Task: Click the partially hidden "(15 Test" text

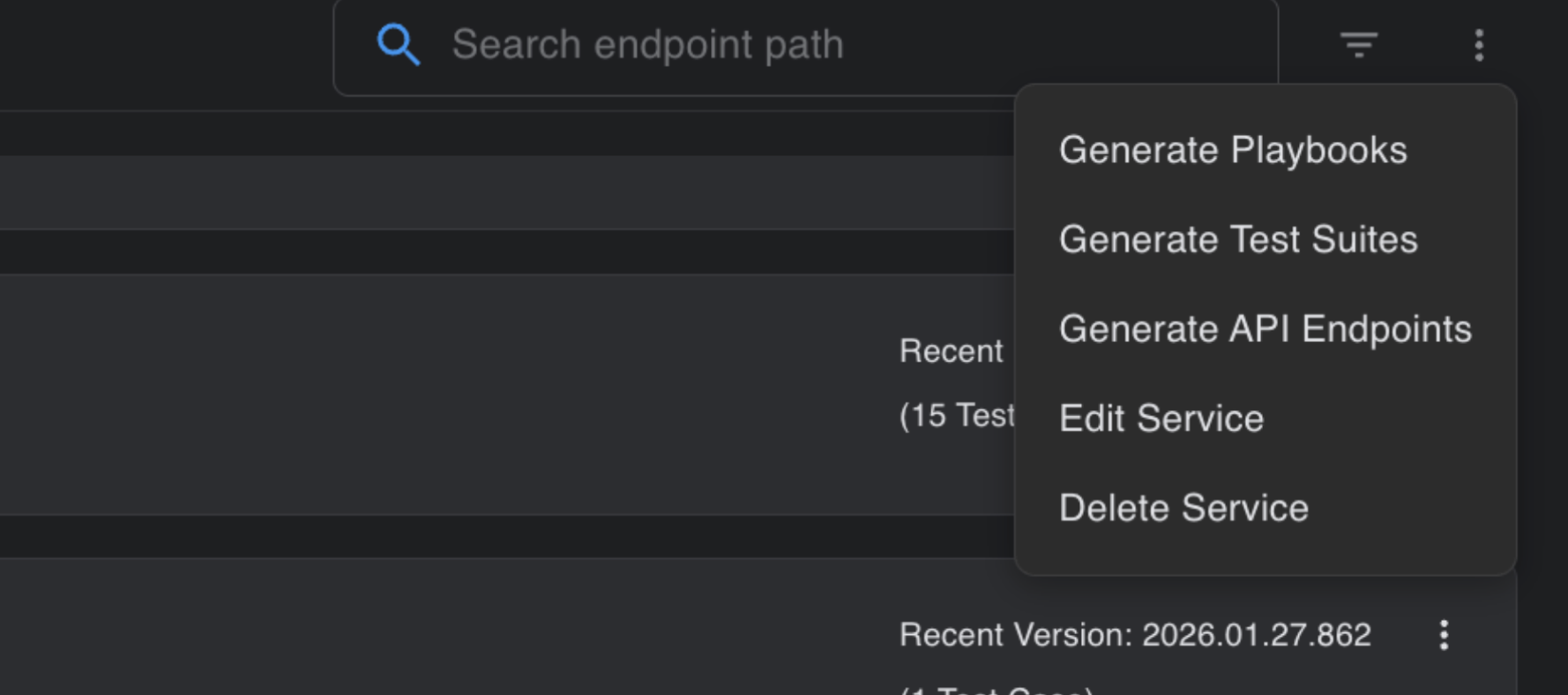Action: 957,415
